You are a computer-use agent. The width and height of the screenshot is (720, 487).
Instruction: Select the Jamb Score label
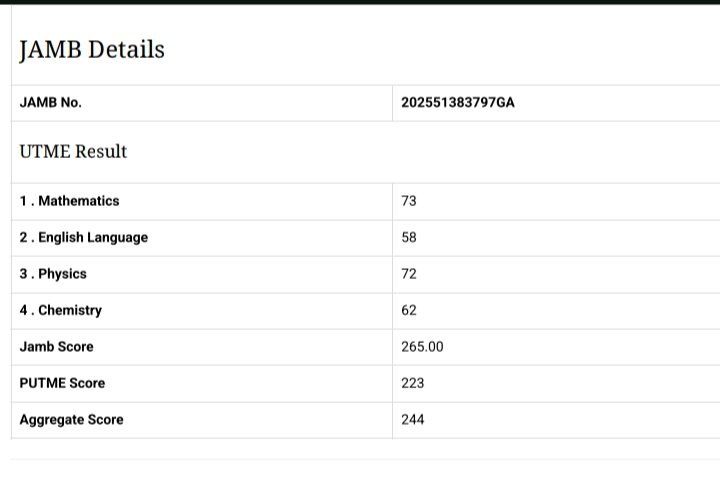coord(56,347)
